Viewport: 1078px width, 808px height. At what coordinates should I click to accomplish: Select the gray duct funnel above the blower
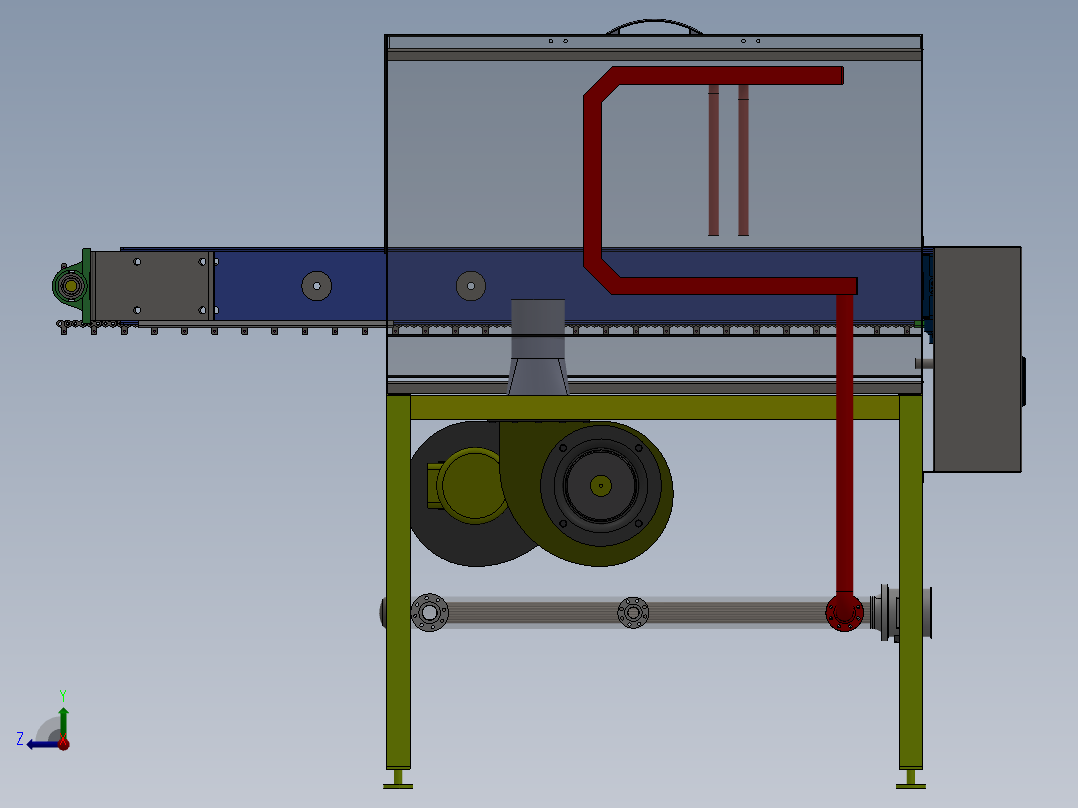[538, 347]
